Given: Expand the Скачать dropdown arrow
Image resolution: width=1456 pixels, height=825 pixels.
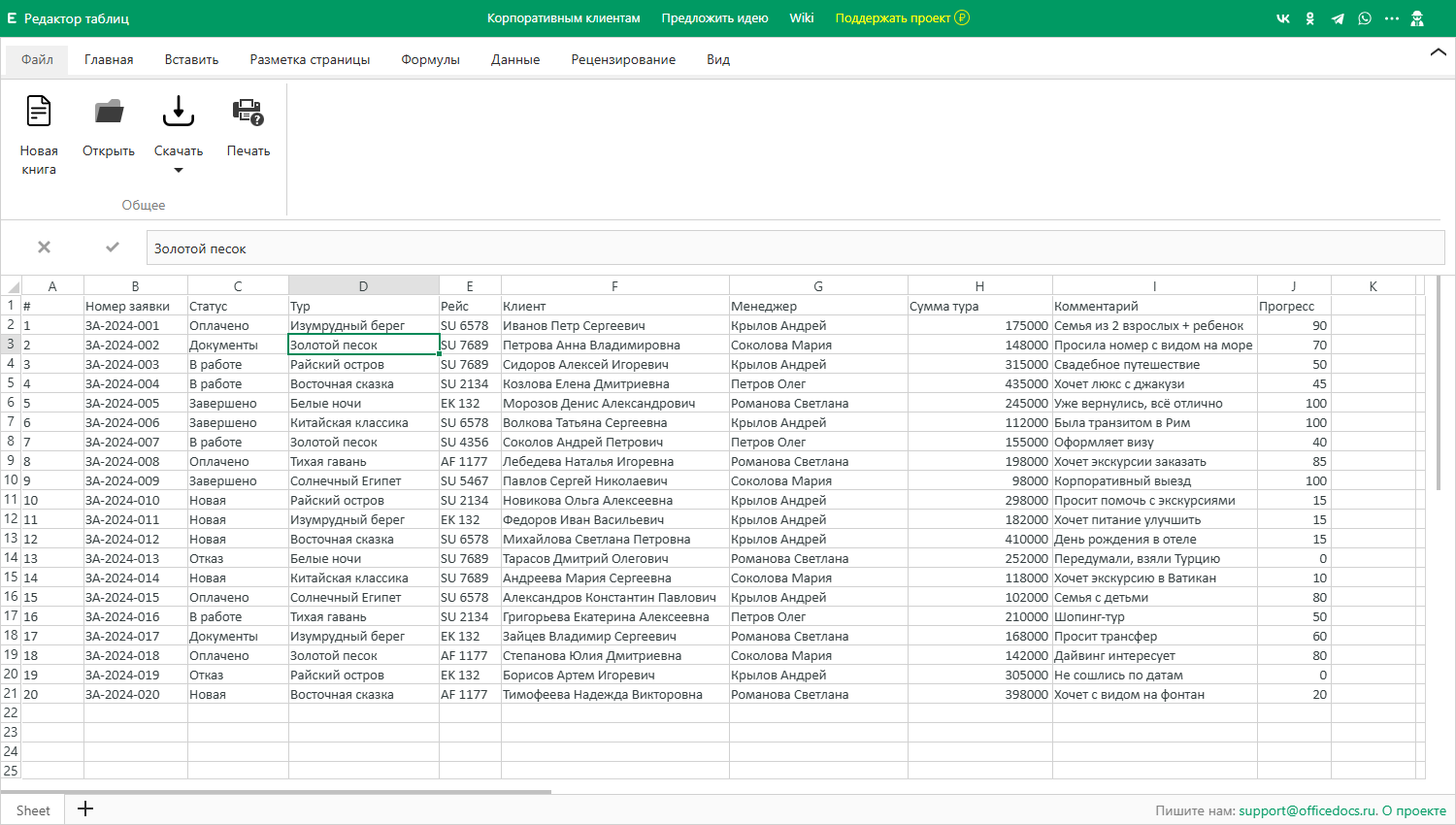Looking at the screenshot, I should (179, 171).
